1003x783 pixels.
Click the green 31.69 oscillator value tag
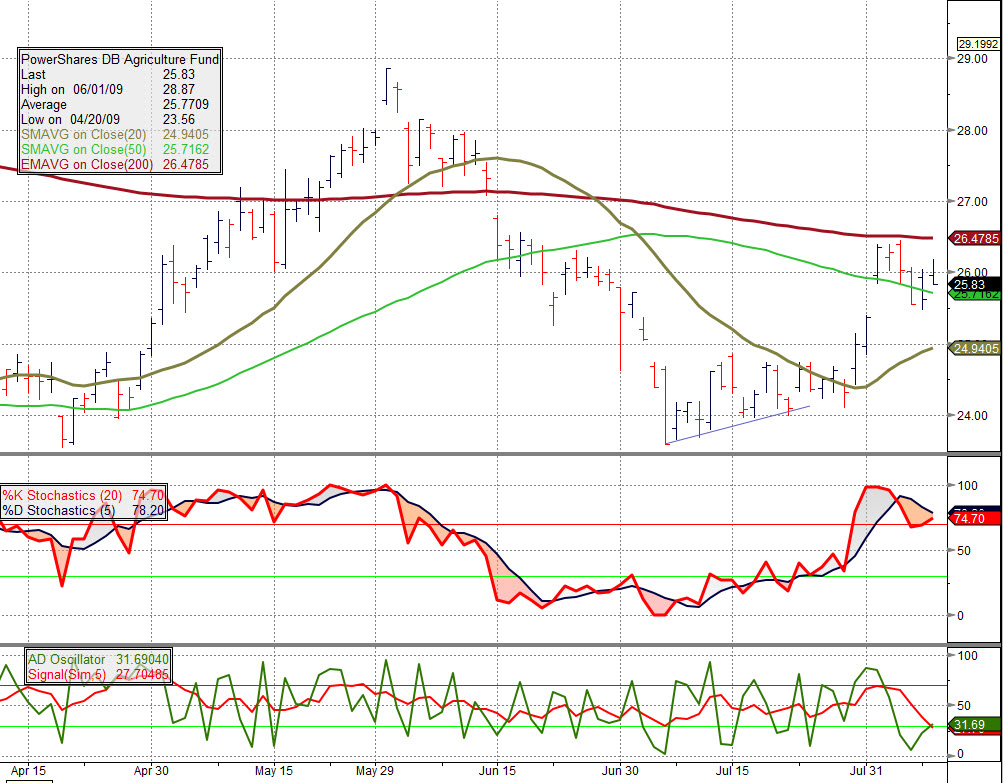click(970, 725)
